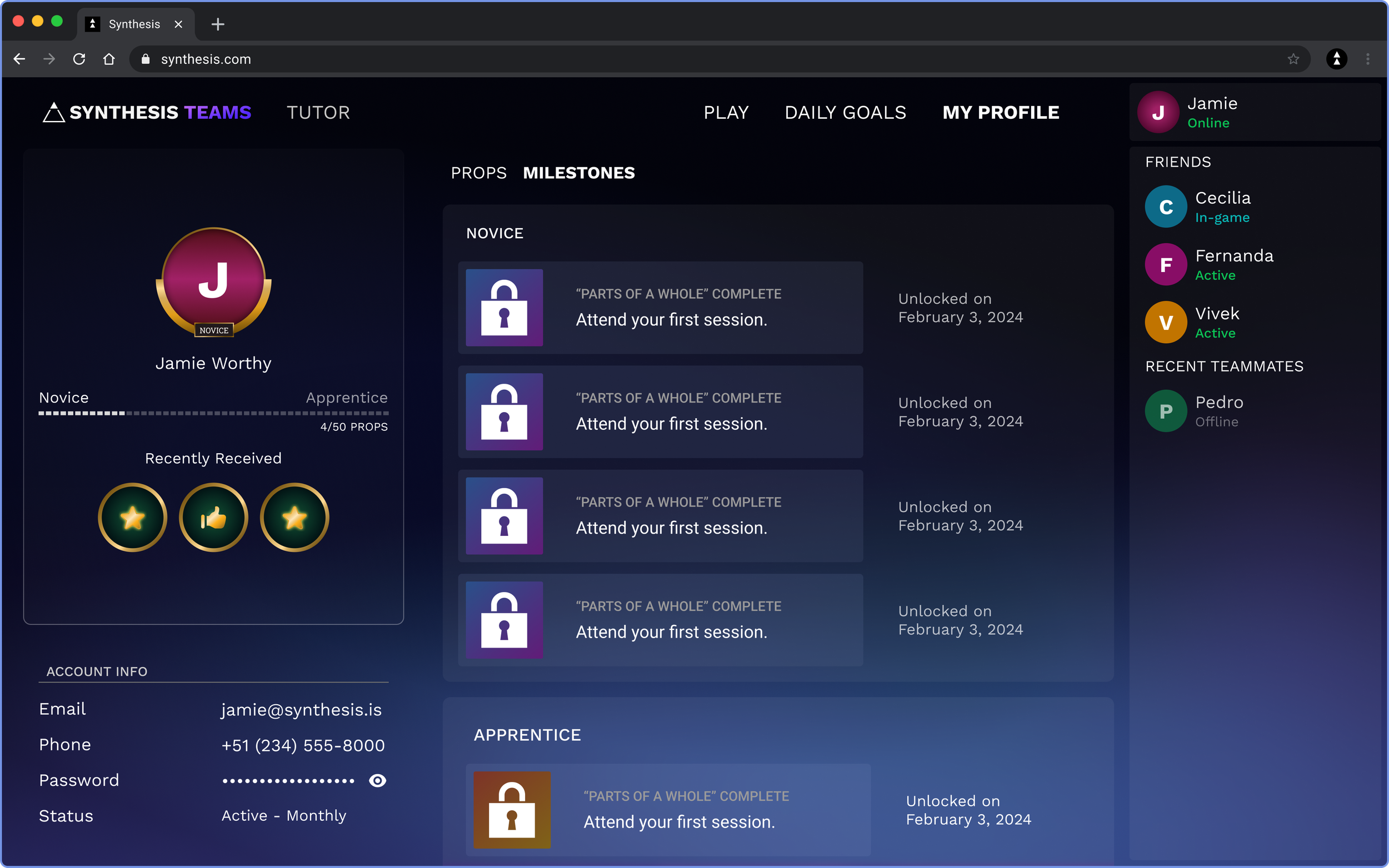
Task: Click the Apprentice milestone 'Attend your first session.'
Action: [x=679, y=822]
